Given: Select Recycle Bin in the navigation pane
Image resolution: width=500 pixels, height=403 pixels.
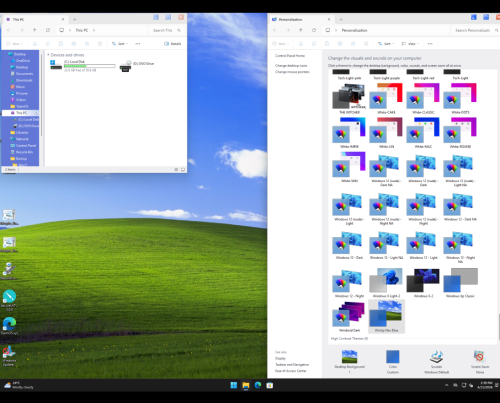Looking at the screenshot, I should [24, 152].
